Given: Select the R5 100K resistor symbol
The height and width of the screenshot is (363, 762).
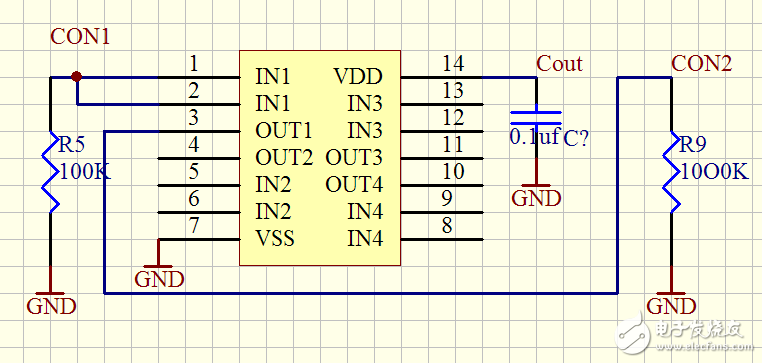Looking at the screenshot, I should (x=51, y=172).
